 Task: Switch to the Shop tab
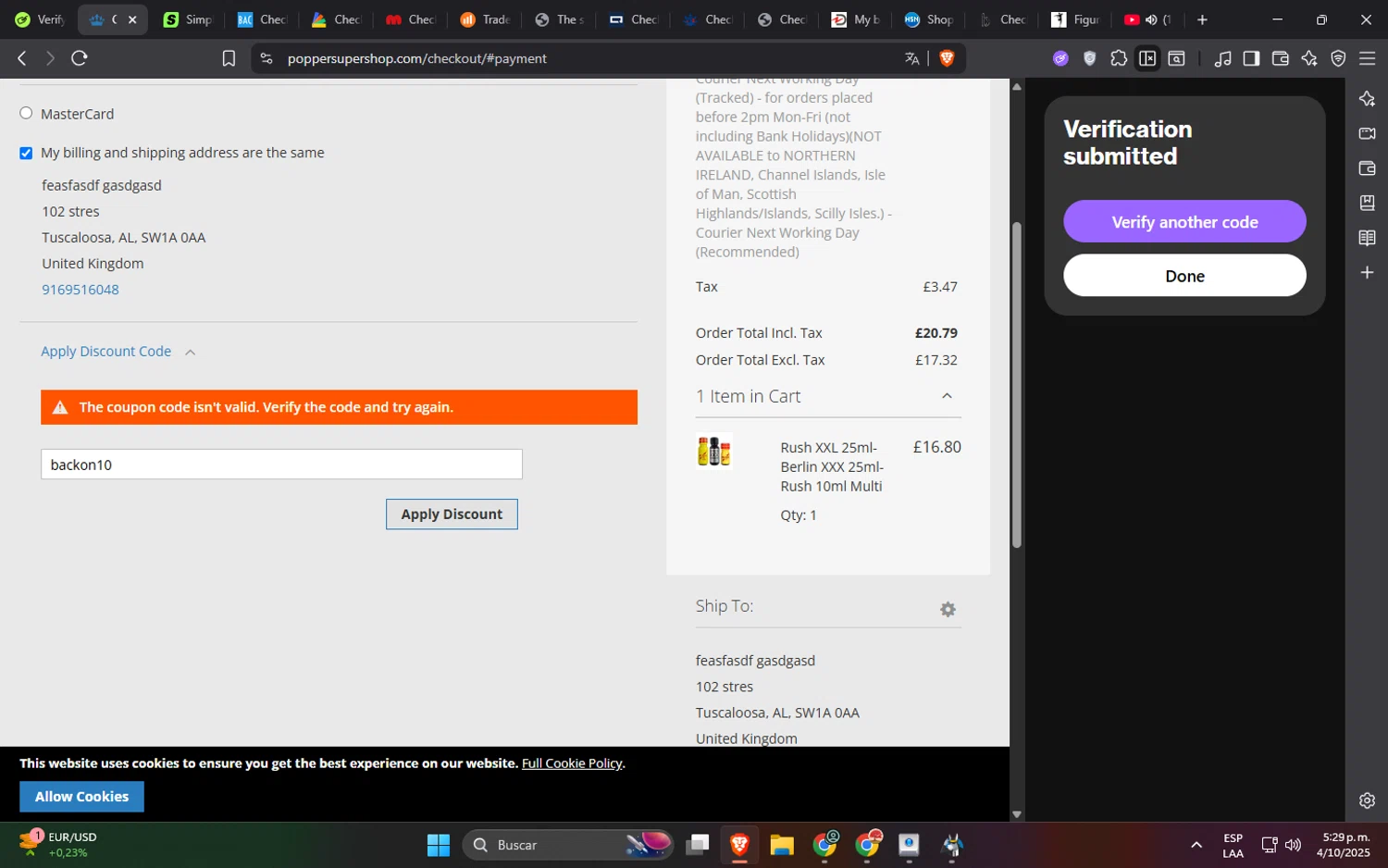(x=930, y=19)
